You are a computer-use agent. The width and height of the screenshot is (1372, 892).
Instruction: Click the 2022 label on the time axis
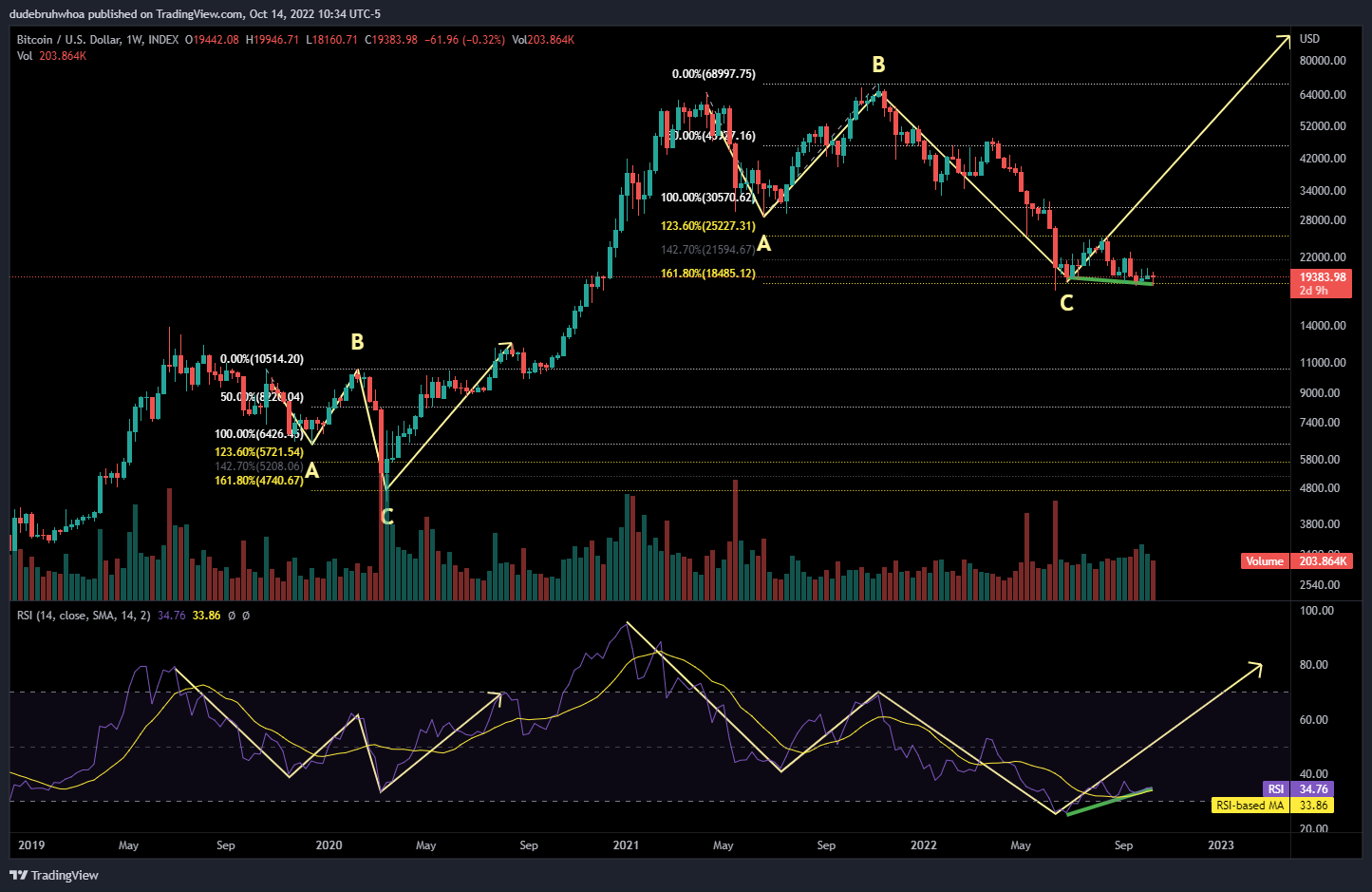click(x=923, y=845)
